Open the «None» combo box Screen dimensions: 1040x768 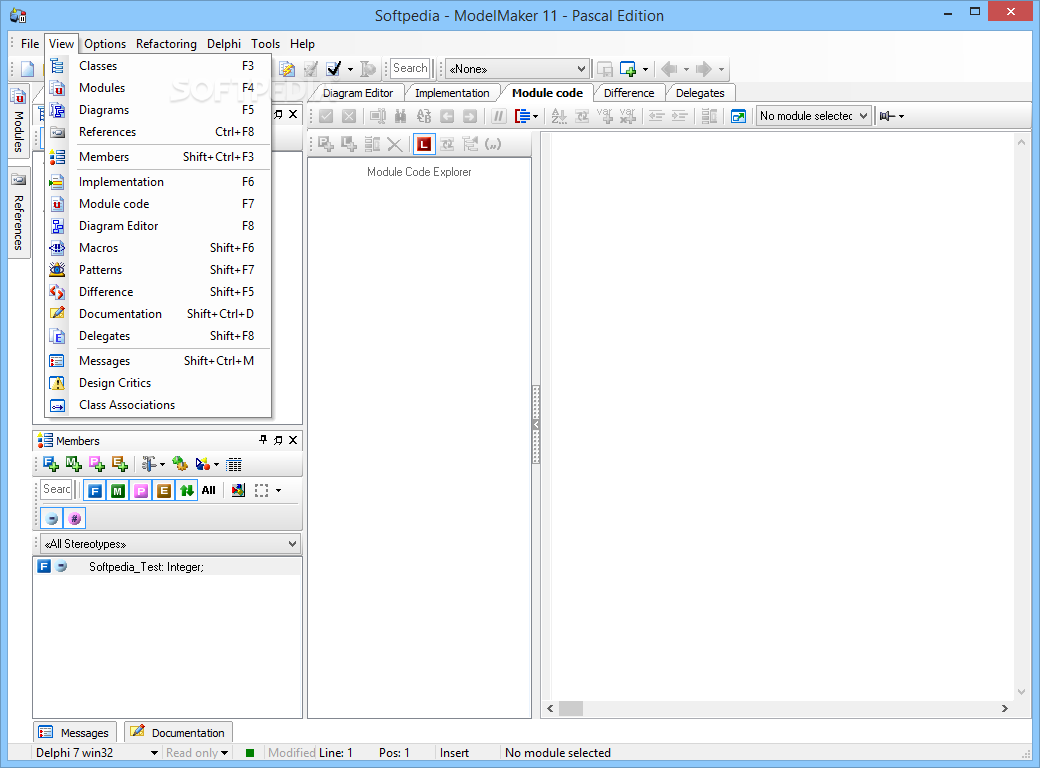click(x=517, y=69)
